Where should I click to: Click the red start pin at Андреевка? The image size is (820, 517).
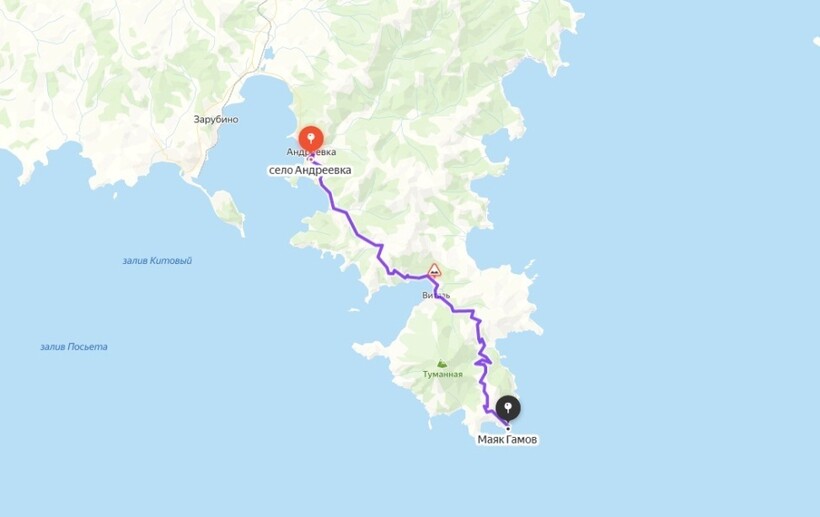(311, 139)
